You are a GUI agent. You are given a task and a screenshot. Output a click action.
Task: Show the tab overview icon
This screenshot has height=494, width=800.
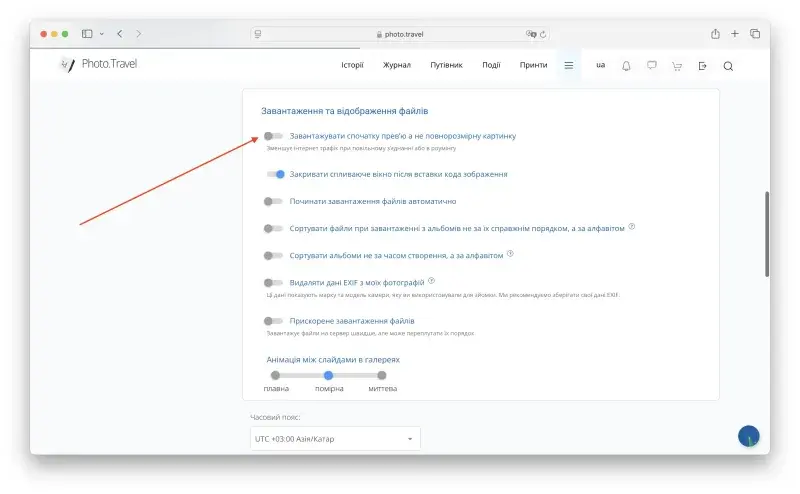coord(755,34)
